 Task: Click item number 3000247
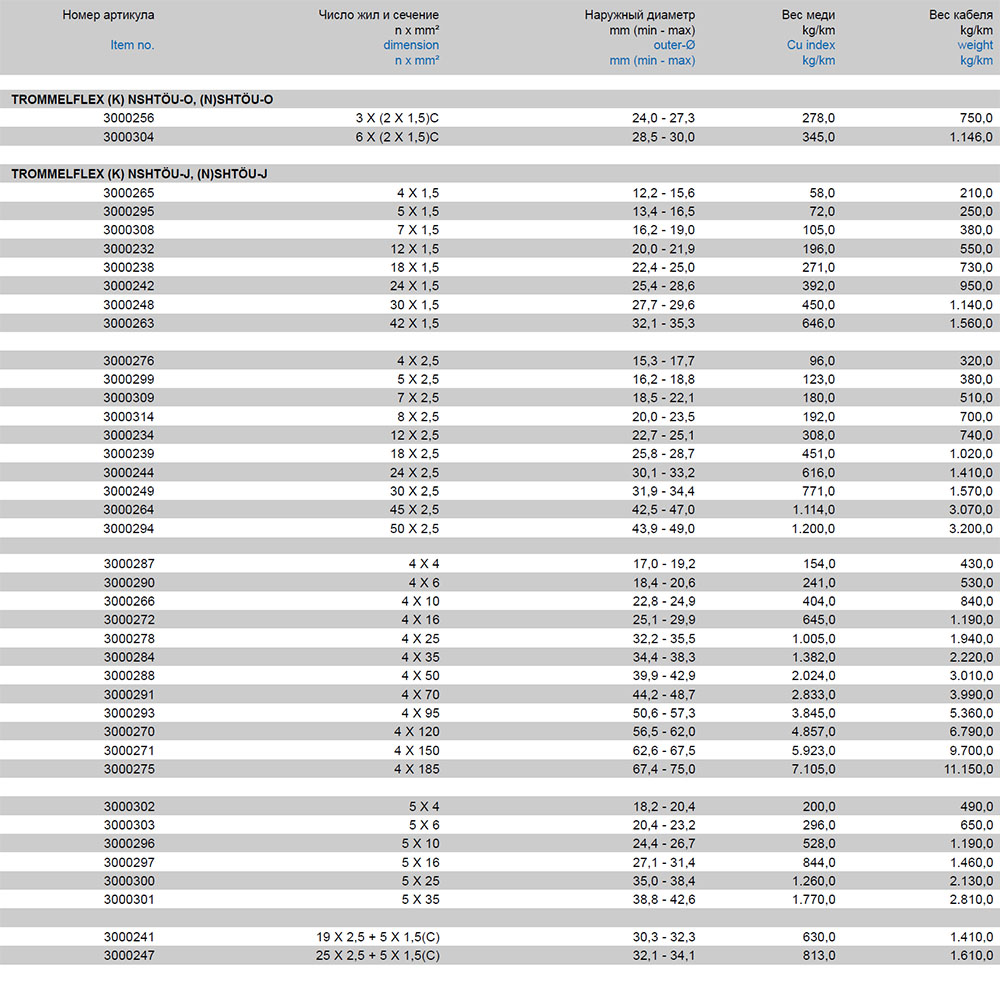tap(129, 955)
